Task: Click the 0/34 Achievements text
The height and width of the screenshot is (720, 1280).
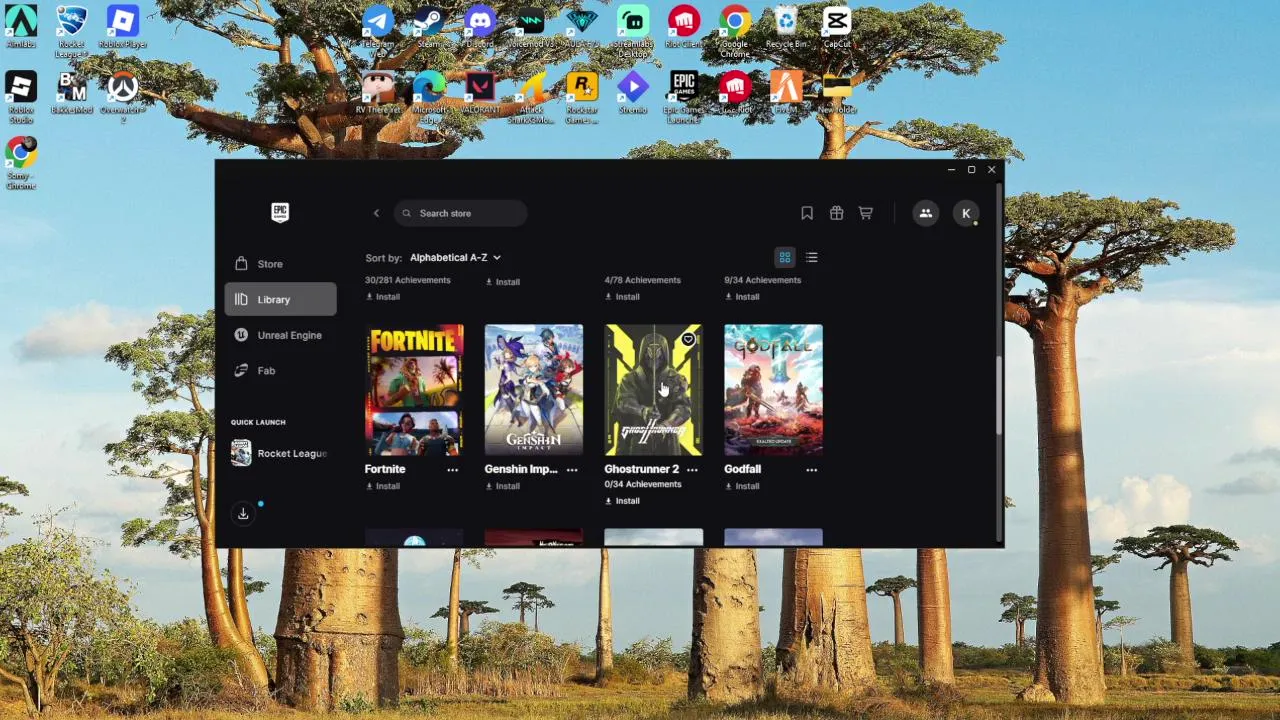Action: coord(643,484)
